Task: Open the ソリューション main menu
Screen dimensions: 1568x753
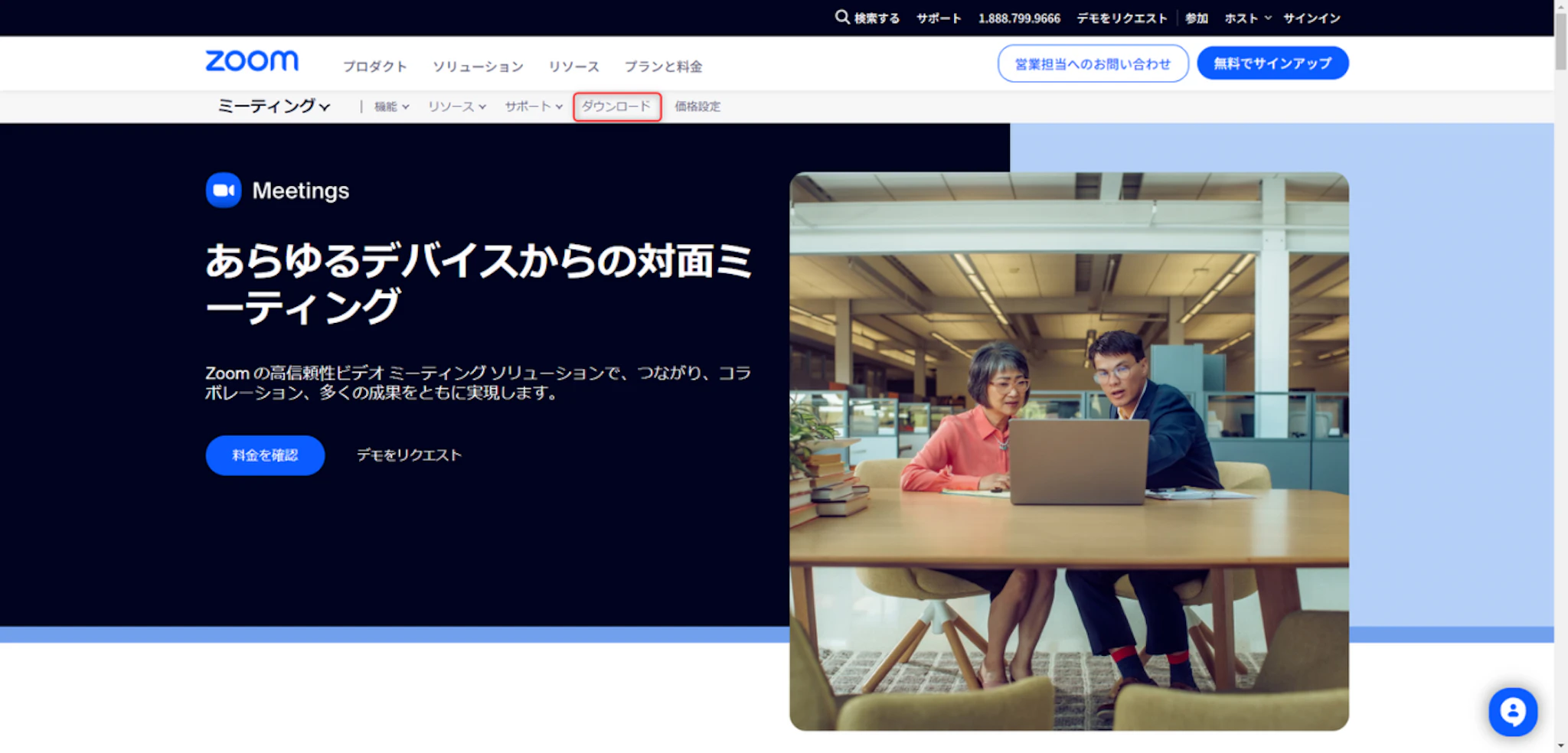Action: (x=478, y=67)
